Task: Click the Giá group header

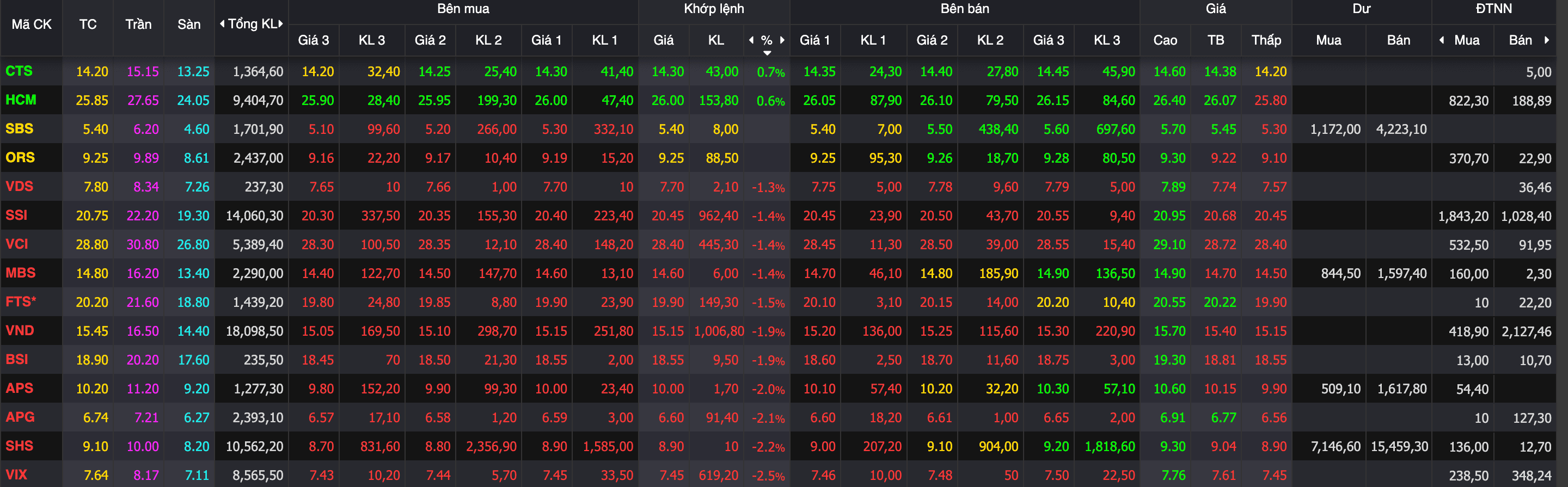Action: pyautogui.click(x=1216, y=9)
